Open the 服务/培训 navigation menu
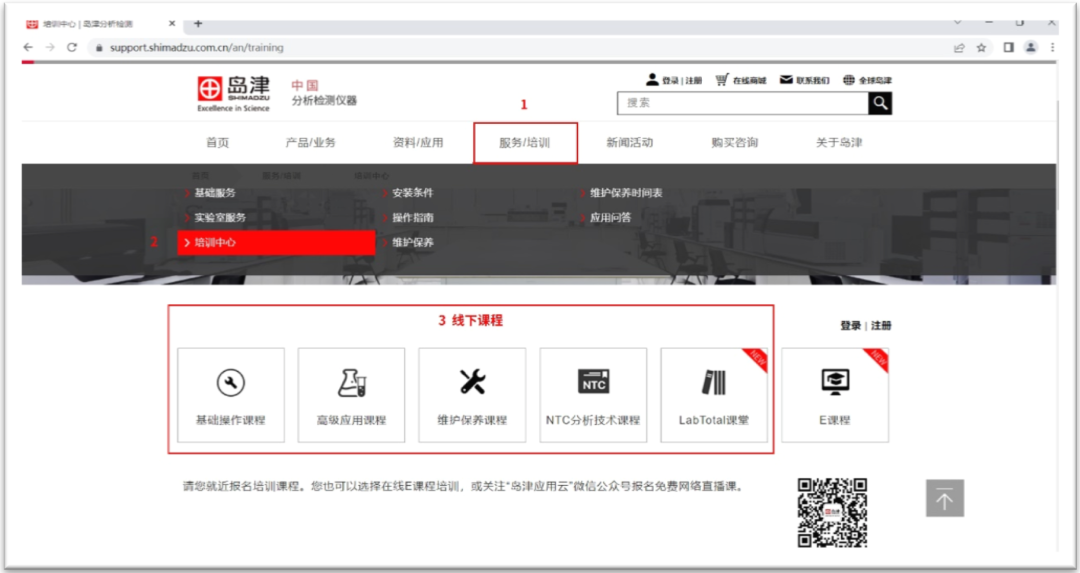This screenshot has width=1080, height=573. [525, 143]
